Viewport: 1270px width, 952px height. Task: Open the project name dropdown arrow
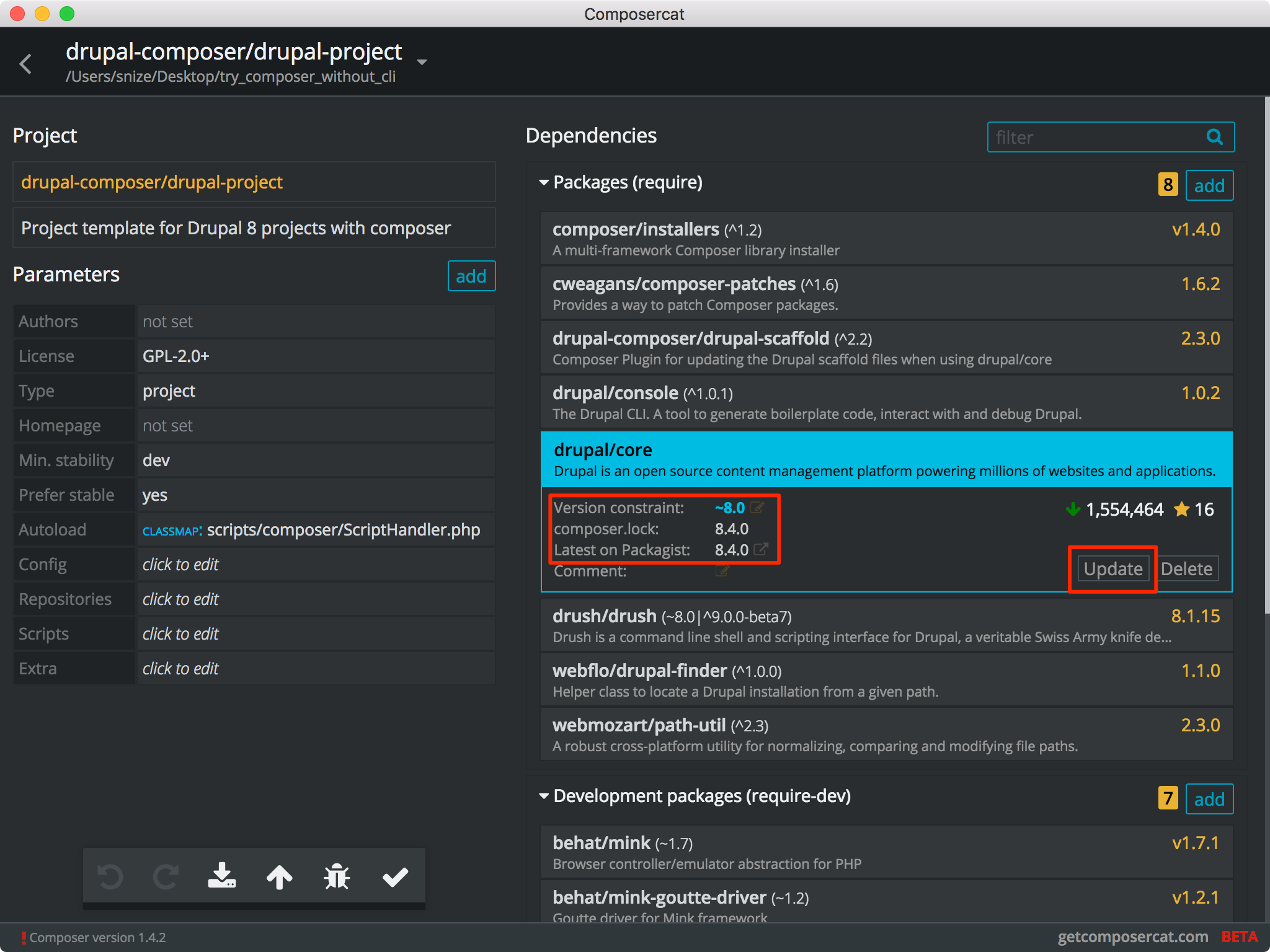(x=422, y=62)
